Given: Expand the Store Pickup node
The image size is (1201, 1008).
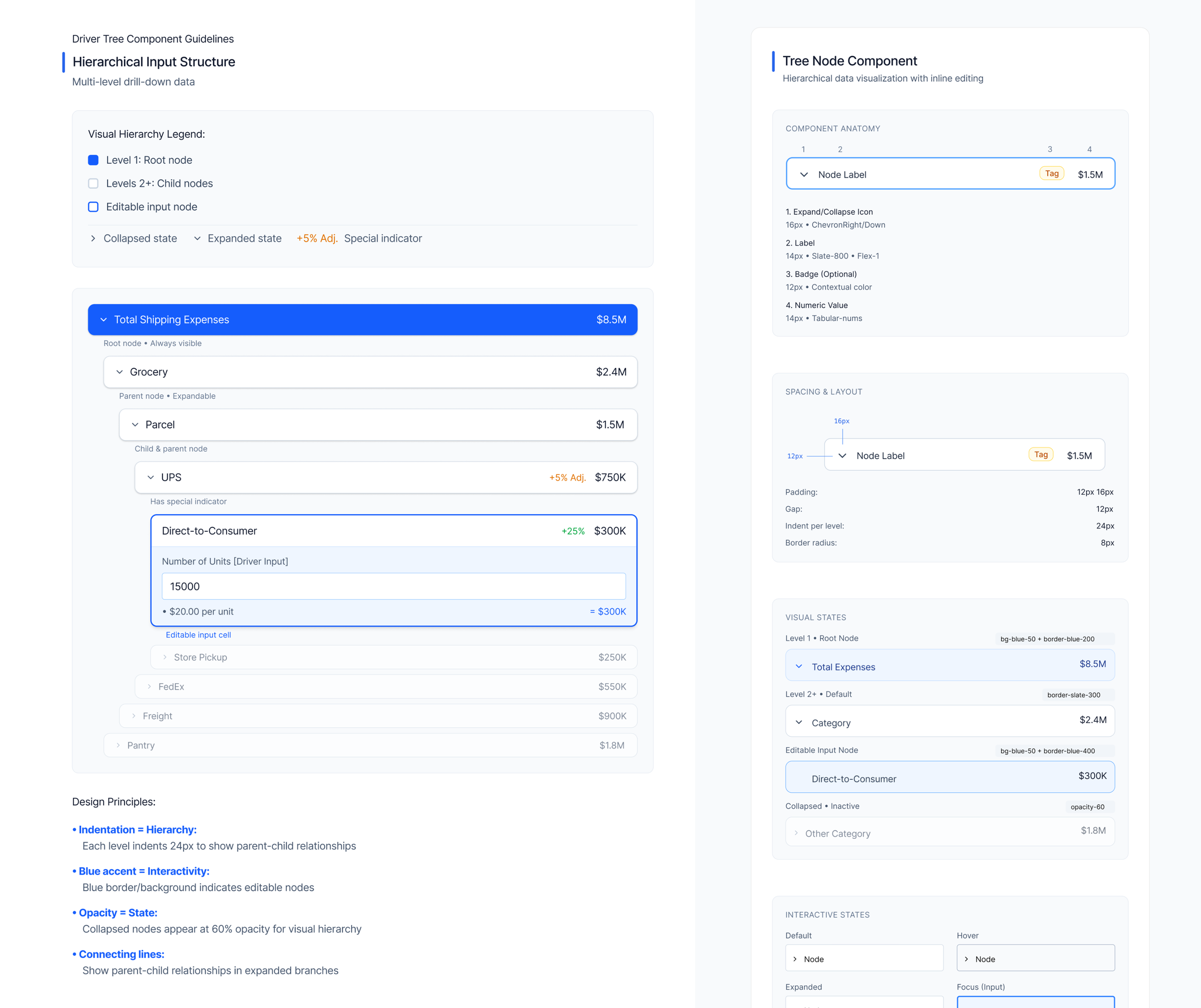Looking at the screenshot, I should click(x=165, y=657).
